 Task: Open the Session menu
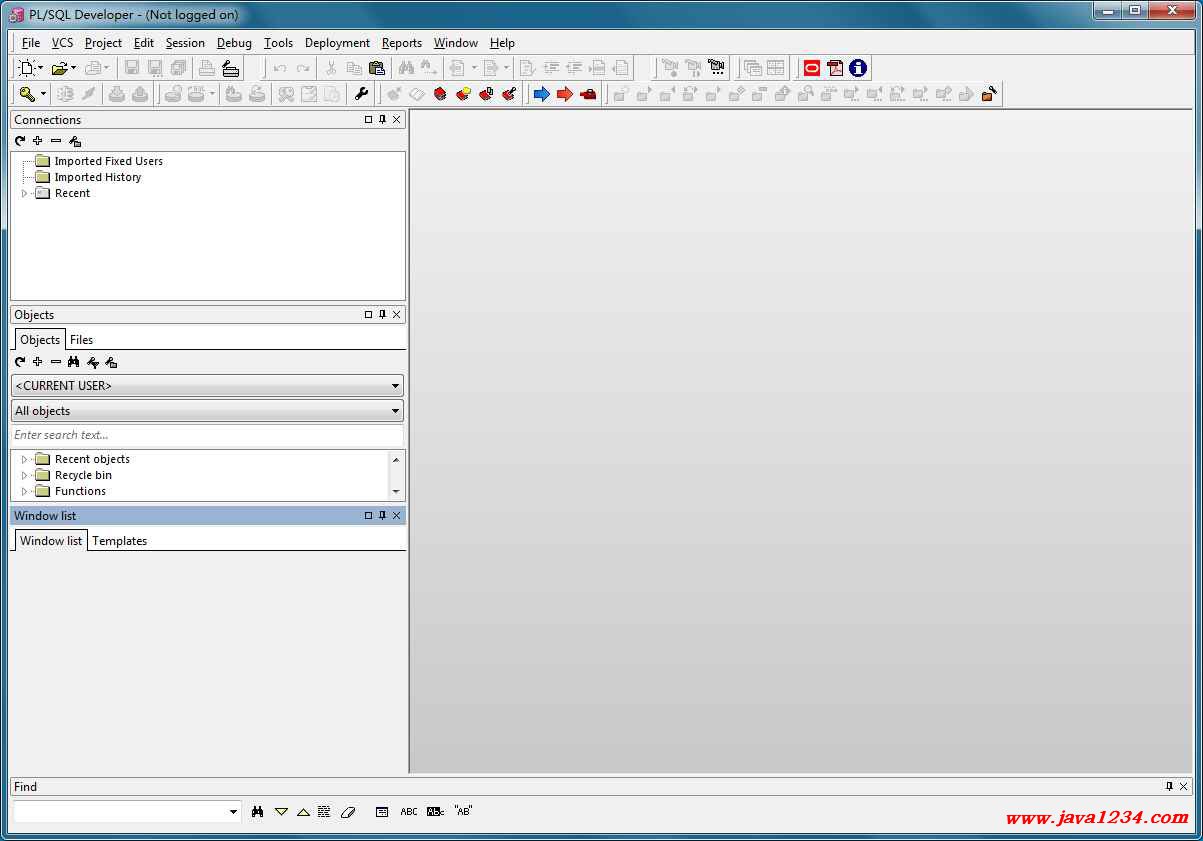tap(185, 43)
